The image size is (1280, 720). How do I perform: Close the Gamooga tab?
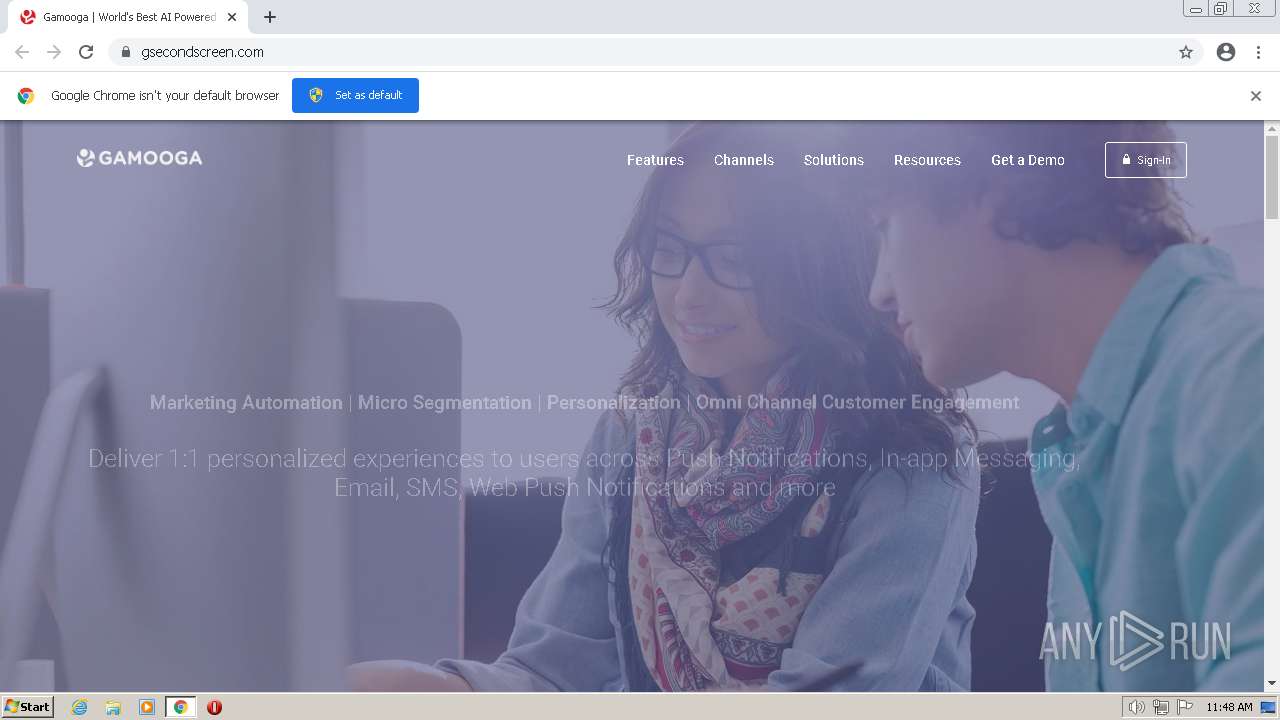[x=232, y=17]
